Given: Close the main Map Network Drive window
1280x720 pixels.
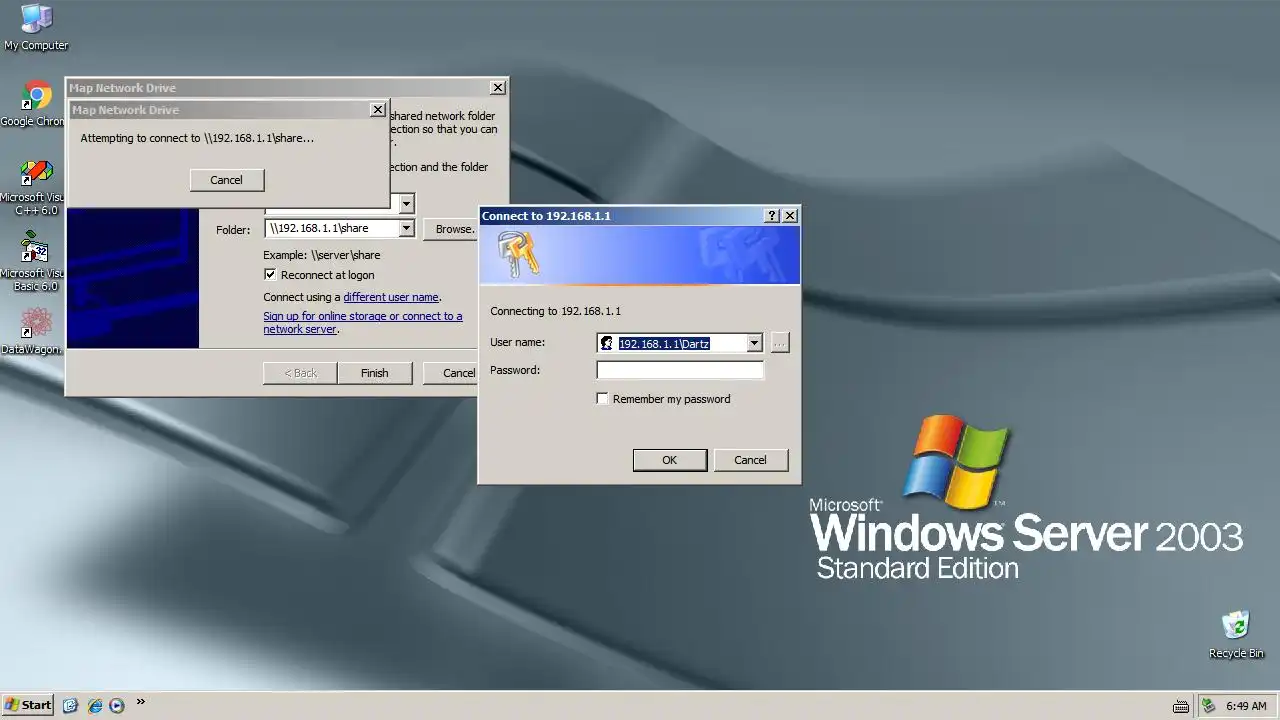Looking at the screenshot, I should (497, 88).
